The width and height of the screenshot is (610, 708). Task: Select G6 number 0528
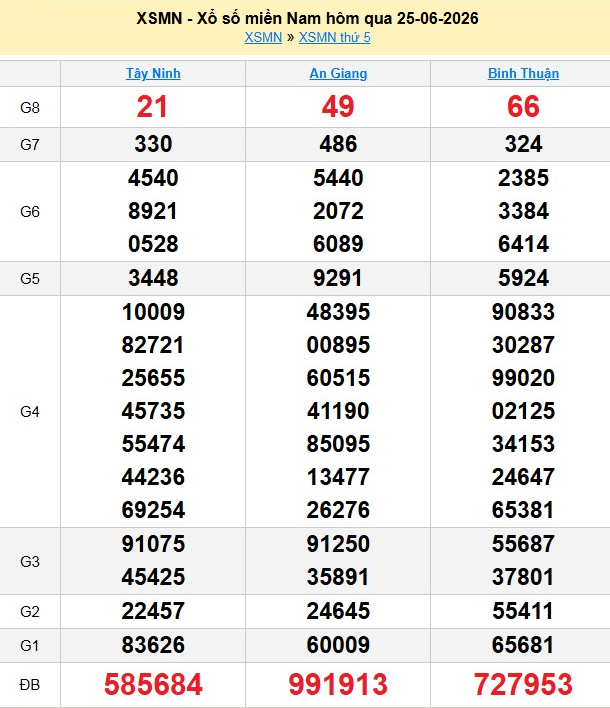pyautogui.click(x=153, y=244)
